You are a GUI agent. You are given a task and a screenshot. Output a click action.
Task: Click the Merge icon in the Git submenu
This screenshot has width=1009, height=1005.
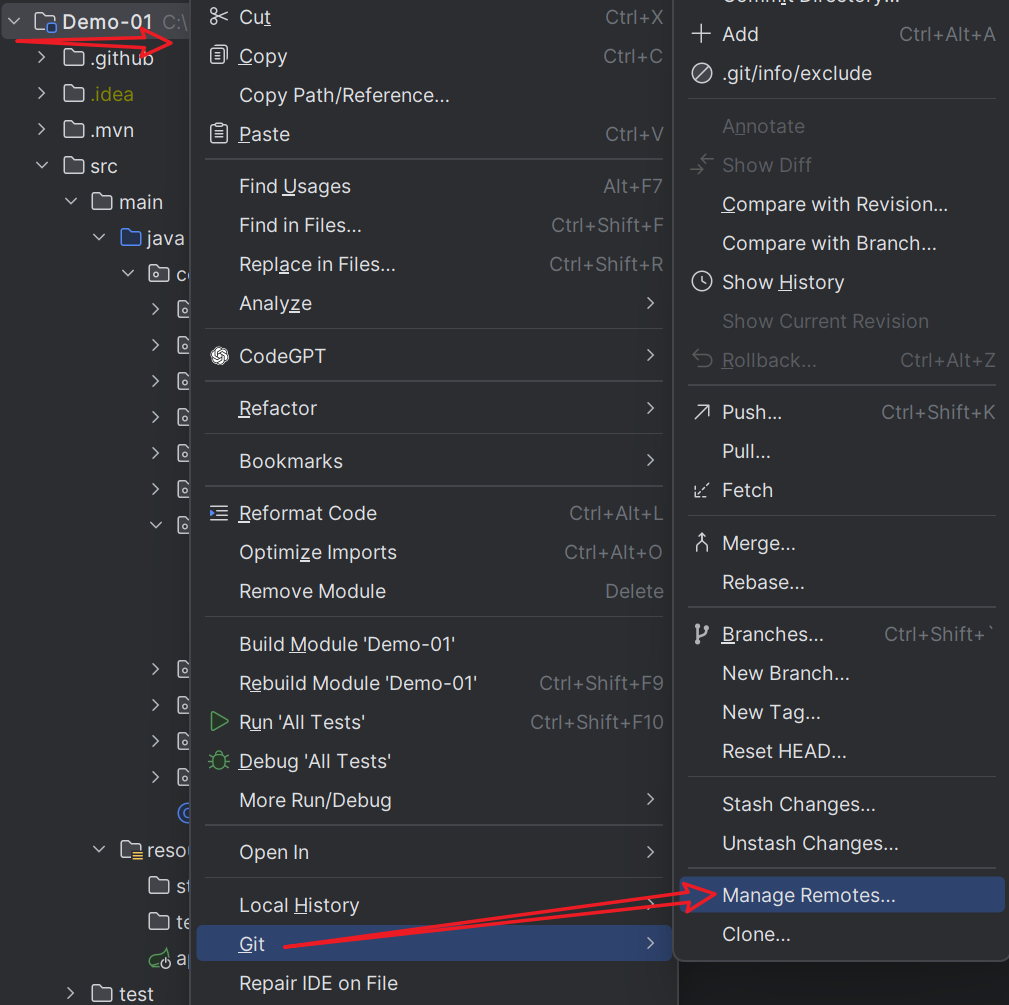point(701,543)
